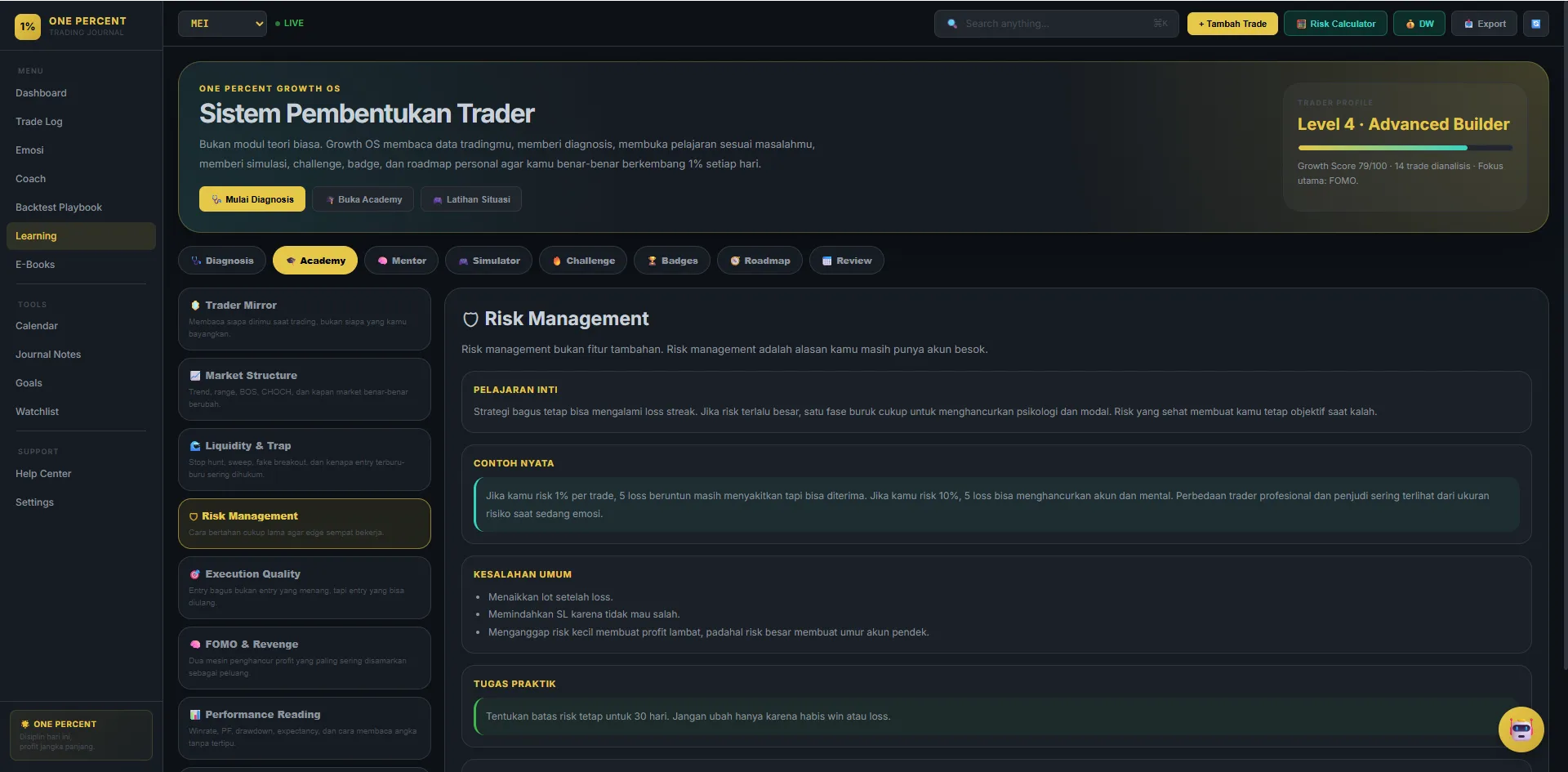Click the Latihan Situasi button
Viewport: 1568px width, 772px height.
(471, 199)
